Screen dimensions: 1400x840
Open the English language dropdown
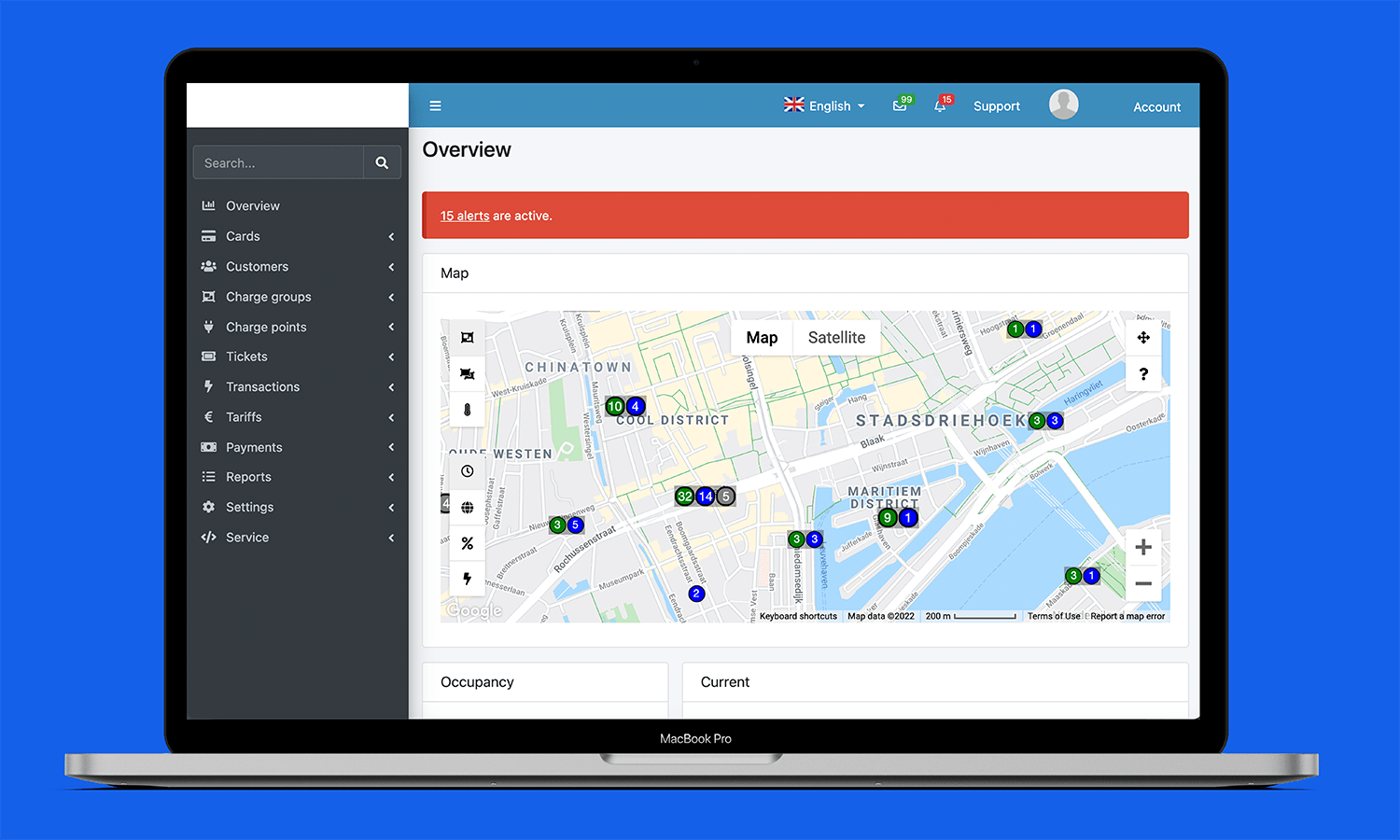[825, 106]
